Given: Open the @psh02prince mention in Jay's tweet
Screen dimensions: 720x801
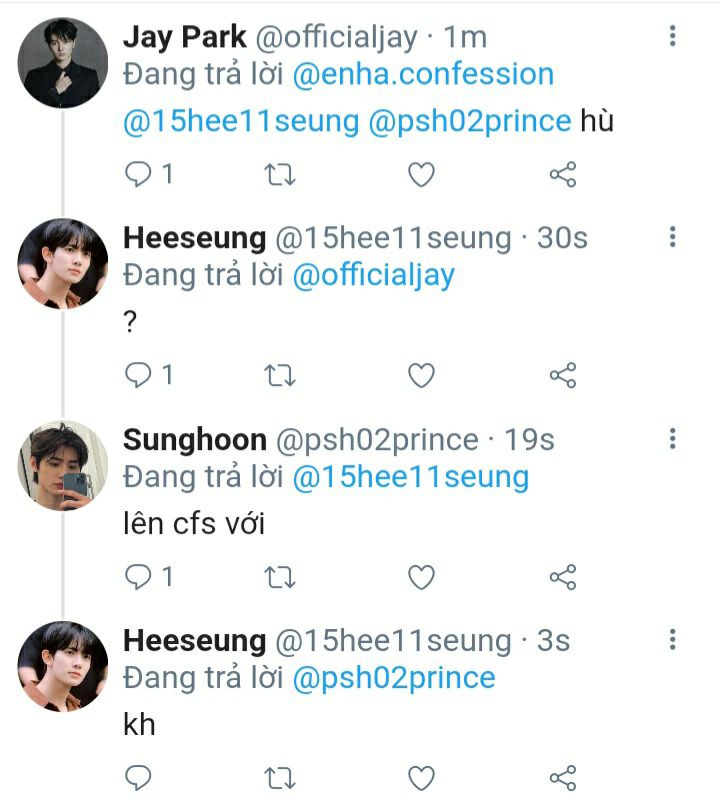Looking at the screenshot, I should [470, 121].
